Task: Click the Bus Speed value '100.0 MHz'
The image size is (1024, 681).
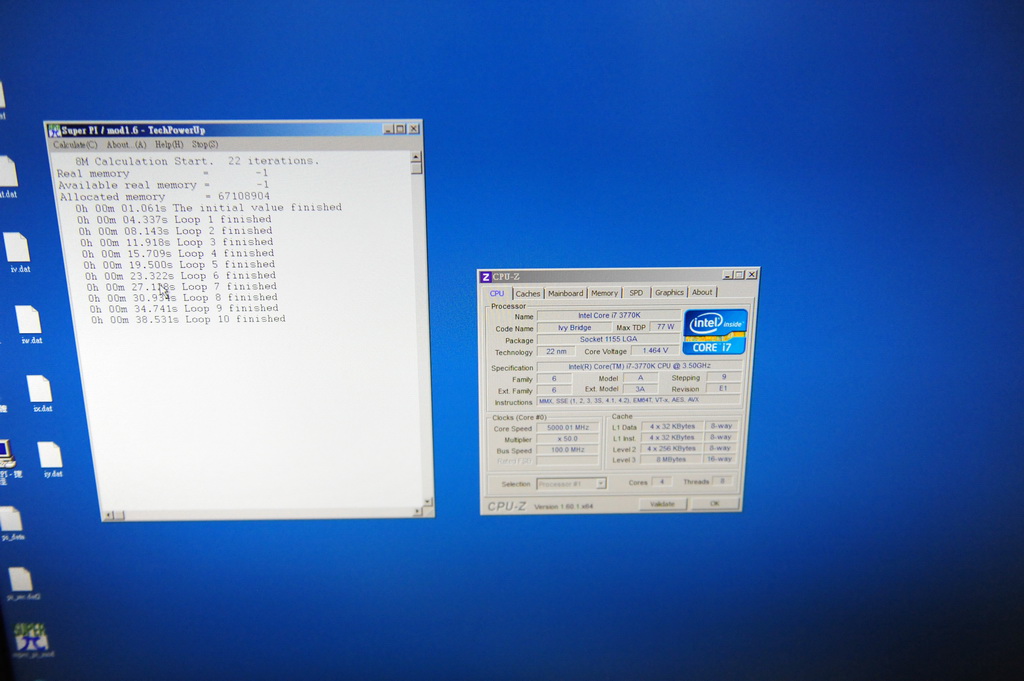Action: click(x=568, y=450)
